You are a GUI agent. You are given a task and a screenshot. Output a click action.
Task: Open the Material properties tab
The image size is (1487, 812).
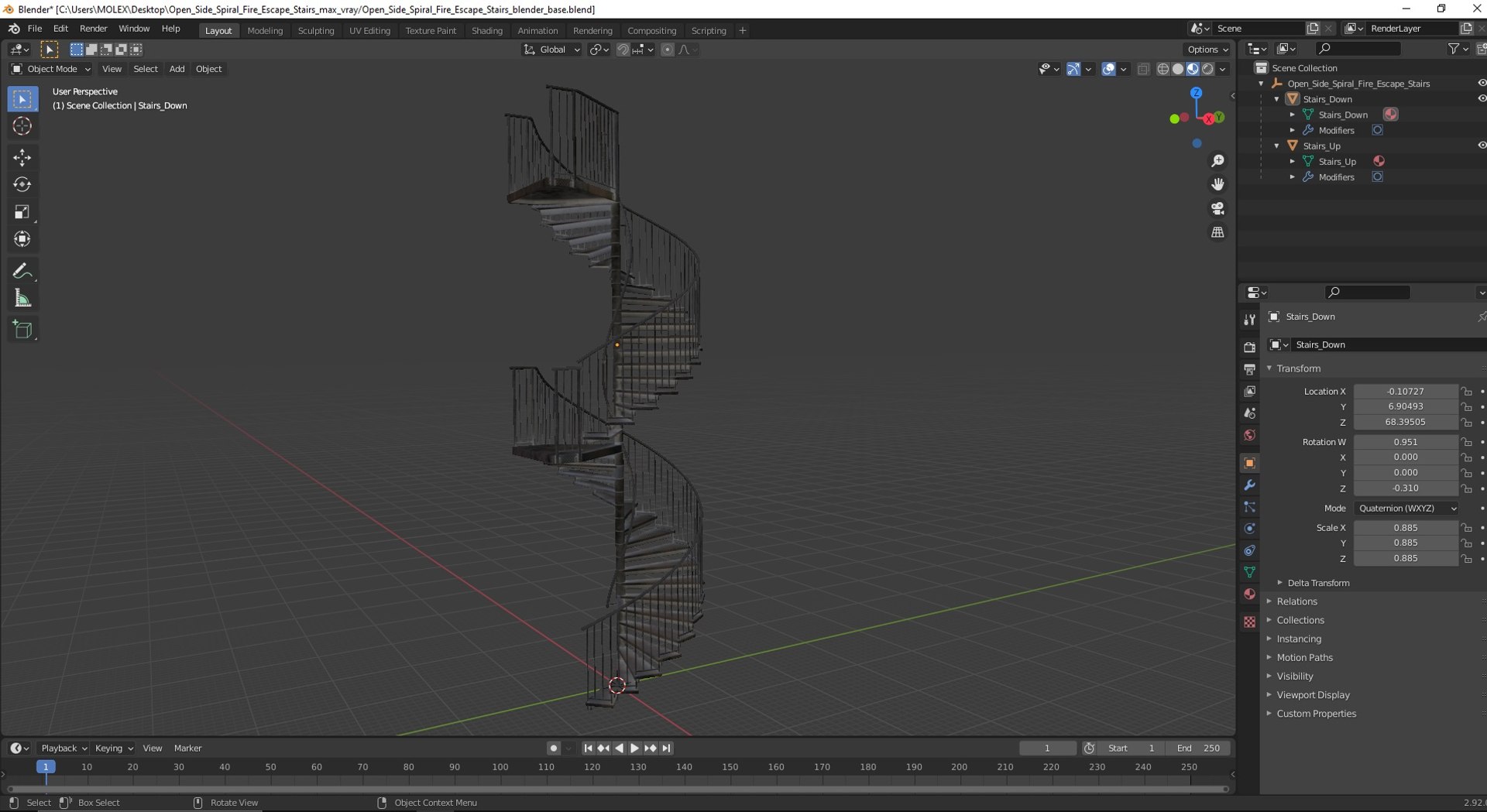pos(1249,594)
